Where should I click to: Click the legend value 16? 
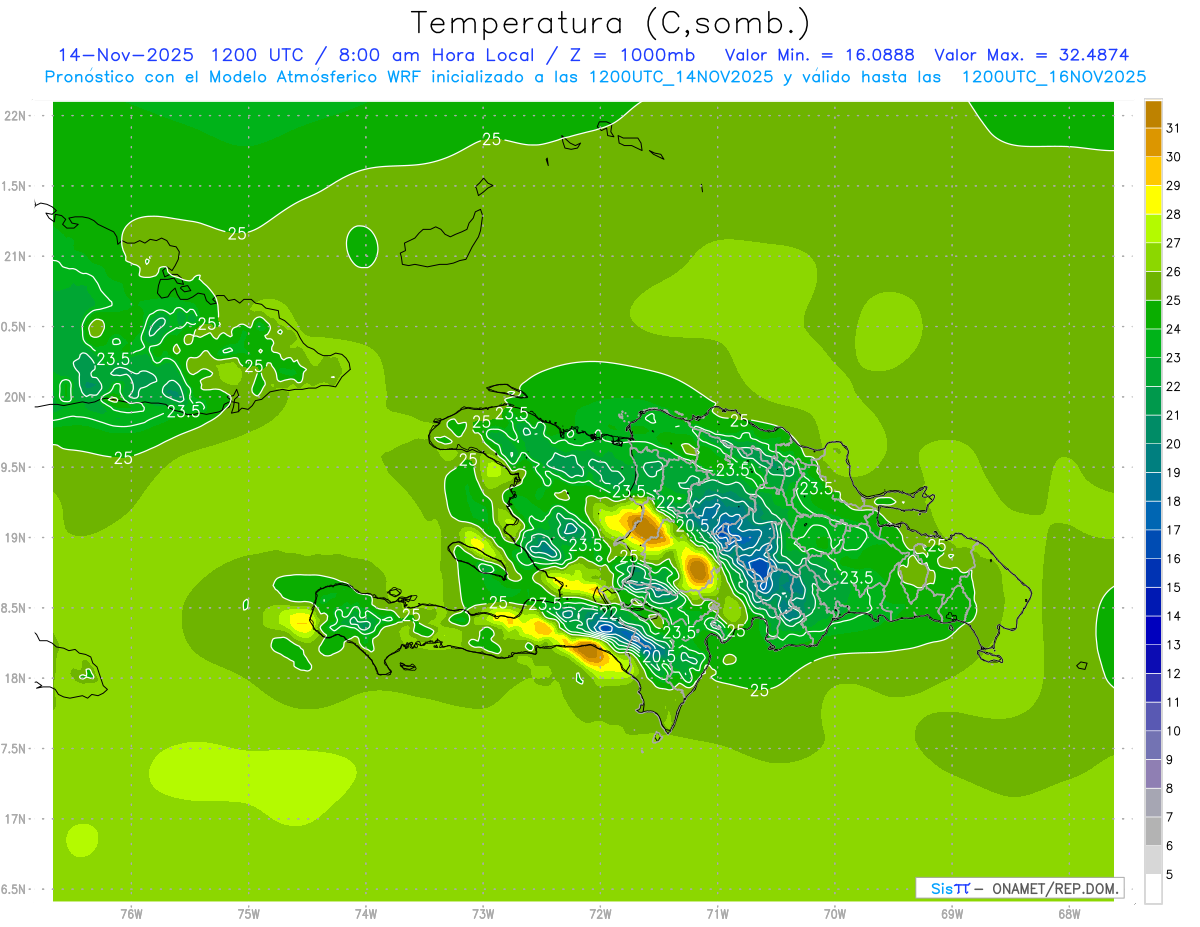click(x=1173, y=558)
